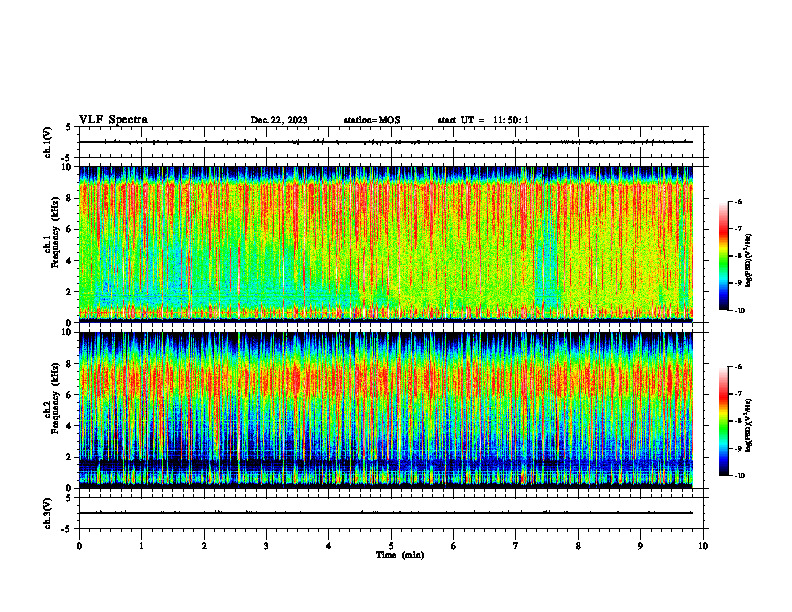This screenshot has height=612, width=792.
Task: Click the ch.2 colorbar log(PSD) unit label
Action: coord(748,426)
